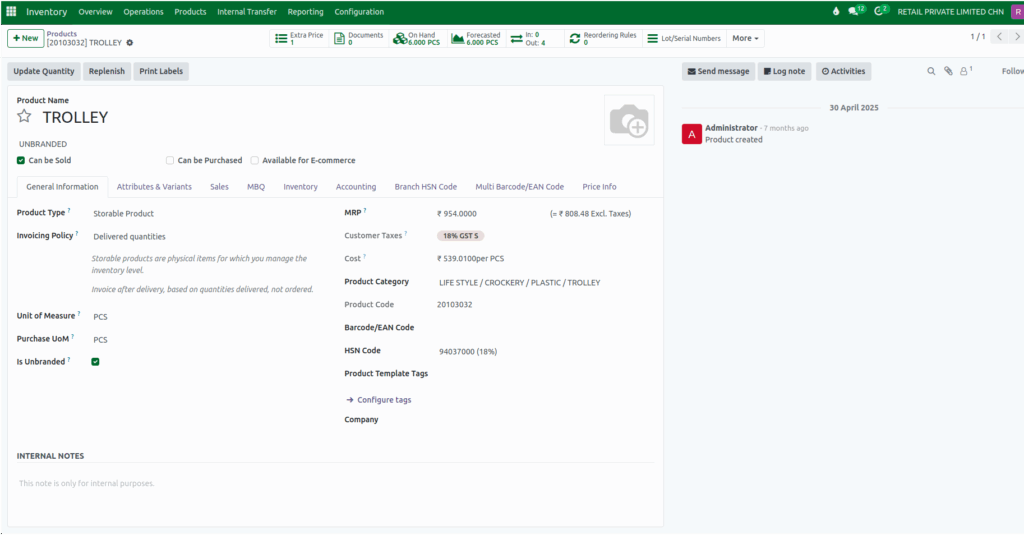Open Reordering Rules stat button
Viewport: 1024px width, 535px height.
coord(603,39)
